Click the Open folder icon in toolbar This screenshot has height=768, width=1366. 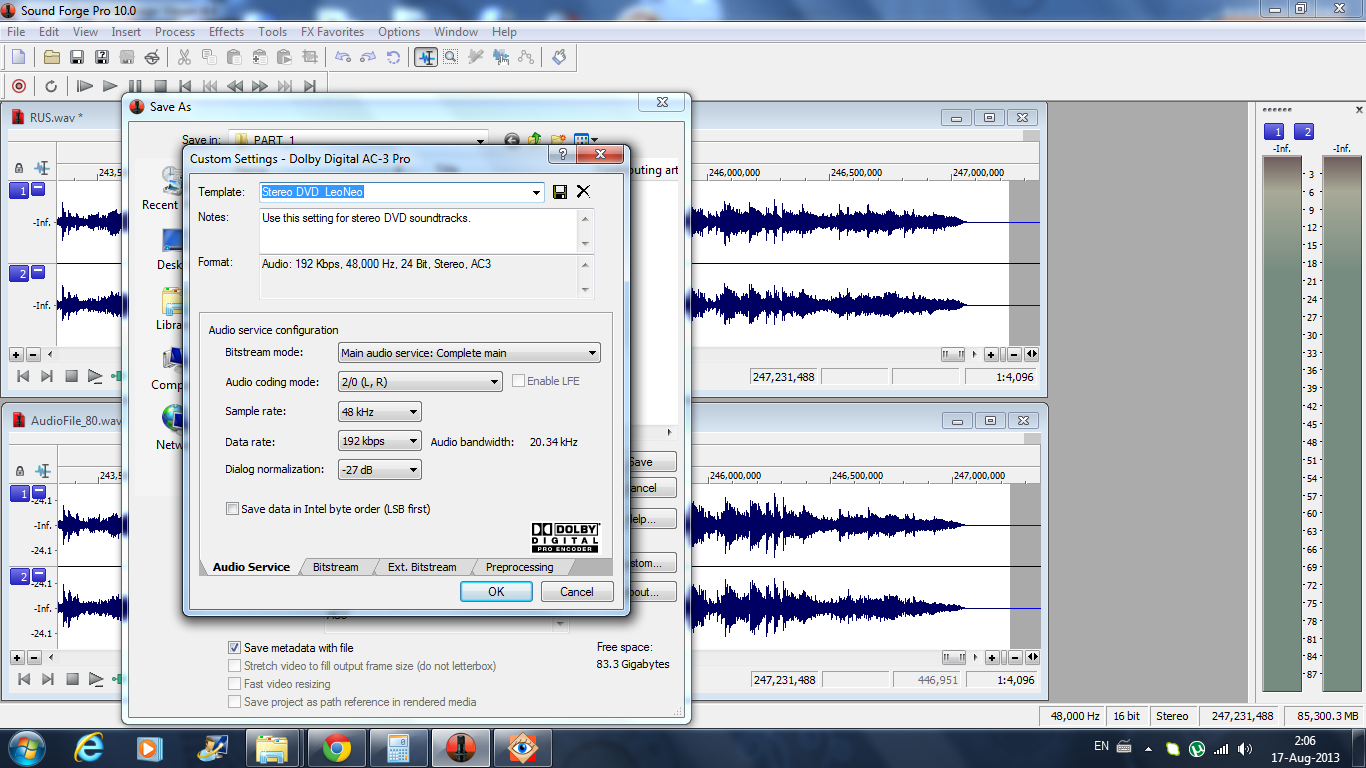pyautogui.click(x=52, y=57)
